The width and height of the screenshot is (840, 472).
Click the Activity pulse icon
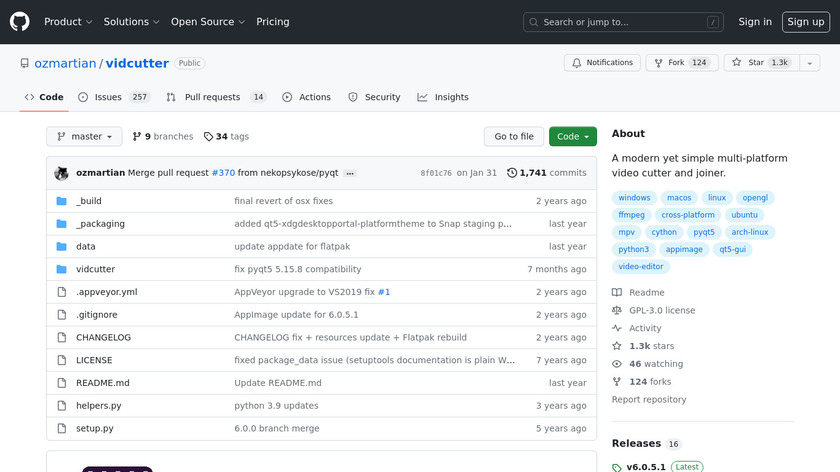[x=617, y=328]
